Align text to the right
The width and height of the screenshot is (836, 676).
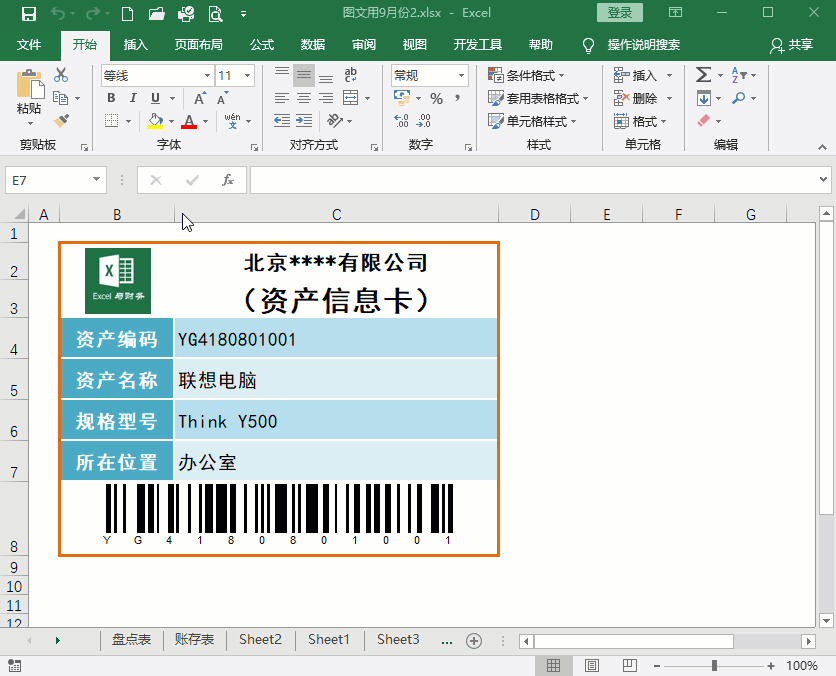tap(326, 98)
